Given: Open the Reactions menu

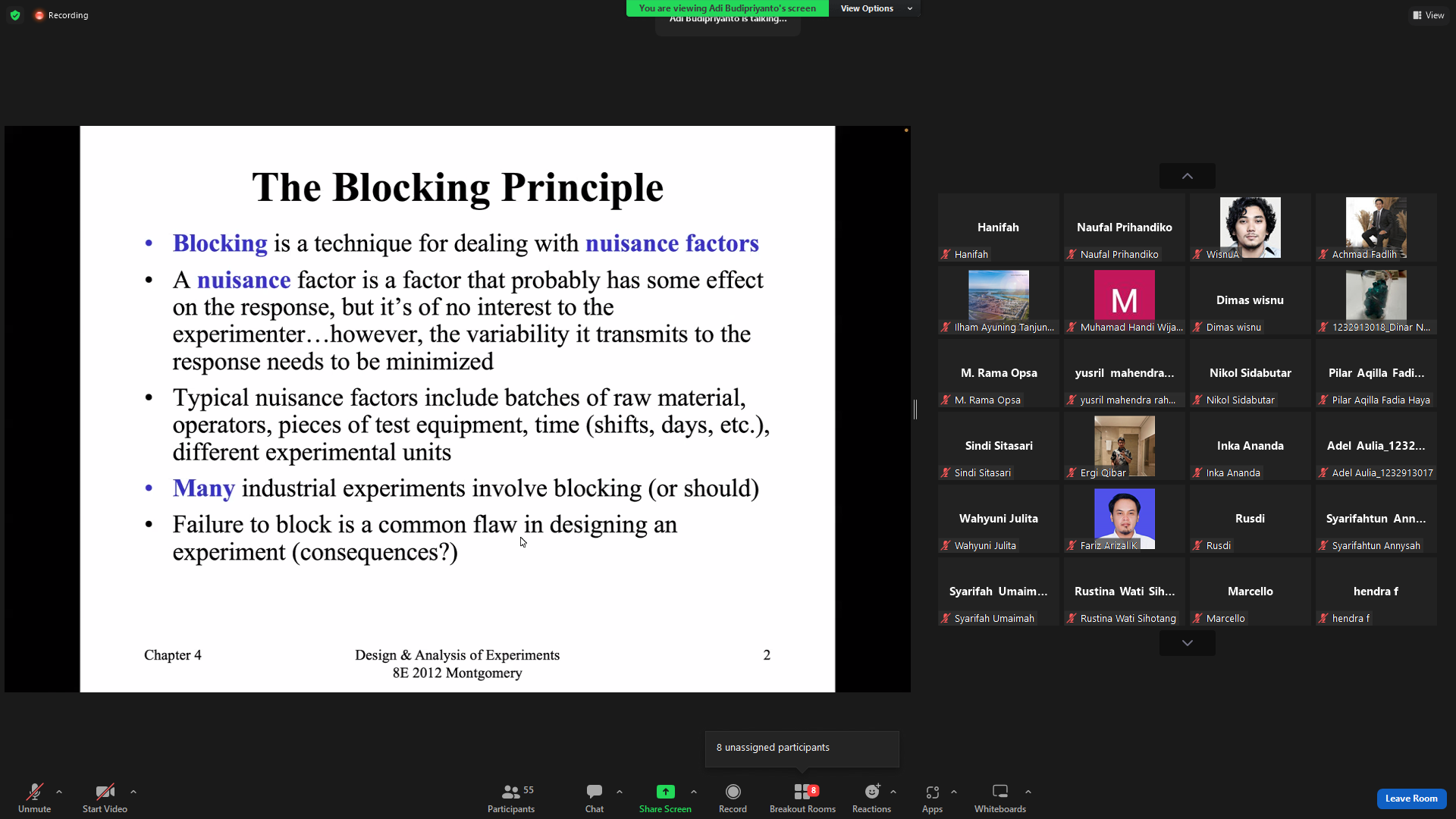Looking at the screenshot, I should point(871,798).
